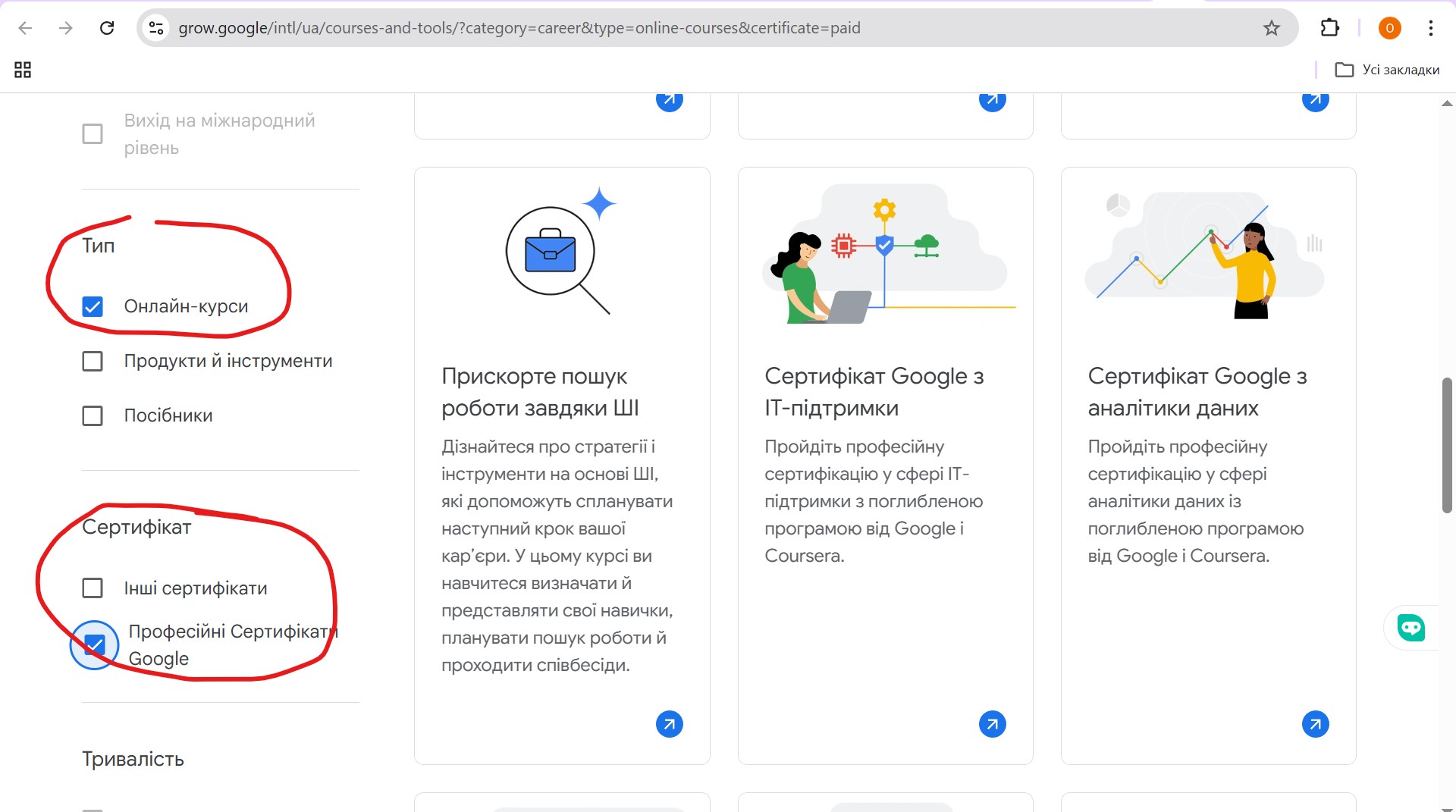Open the 'Усі закладки' bookmarks folder

[x=1387, y=70]
